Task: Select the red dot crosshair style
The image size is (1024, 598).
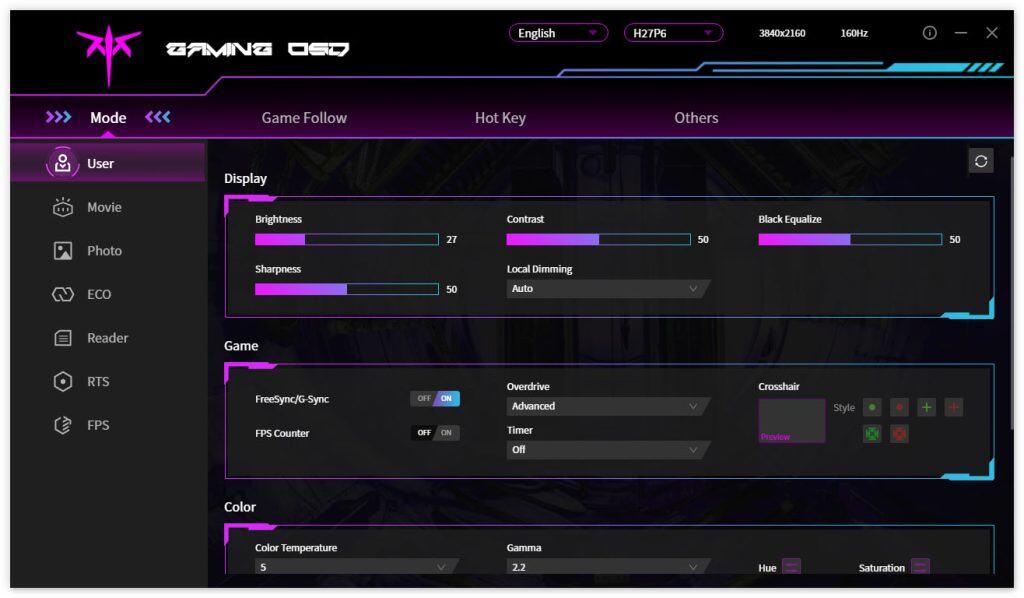Action: (899, 407)
